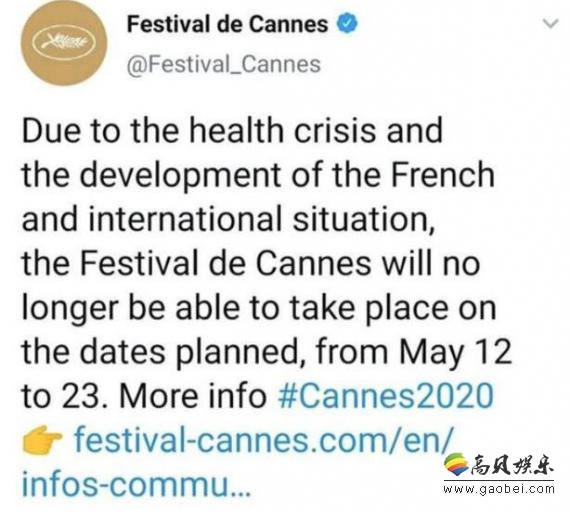Image resolution: width=570 pixels, height=512 pixels.
Task: Click the truncated infos-commu… link text
Action: click(x=136, y=484)
